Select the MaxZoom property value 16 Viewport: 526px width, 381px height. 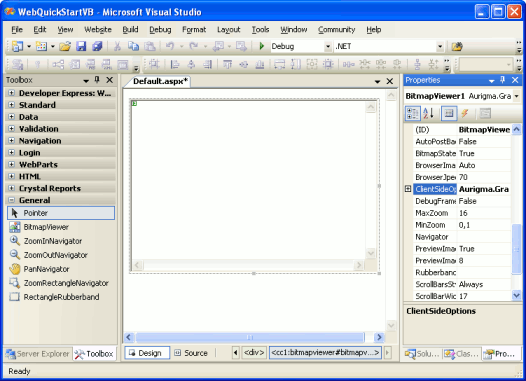tap(484, 213)
